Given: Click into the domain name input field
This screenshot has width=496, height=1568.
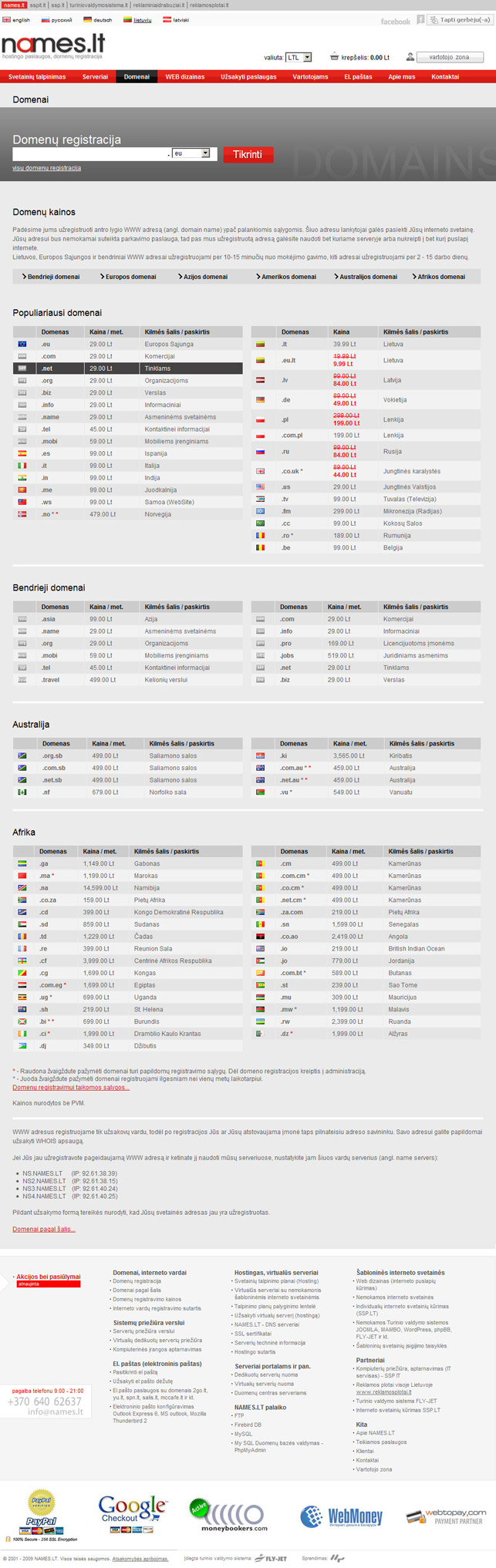Looking at the screenshot, I should click(89, 154).
